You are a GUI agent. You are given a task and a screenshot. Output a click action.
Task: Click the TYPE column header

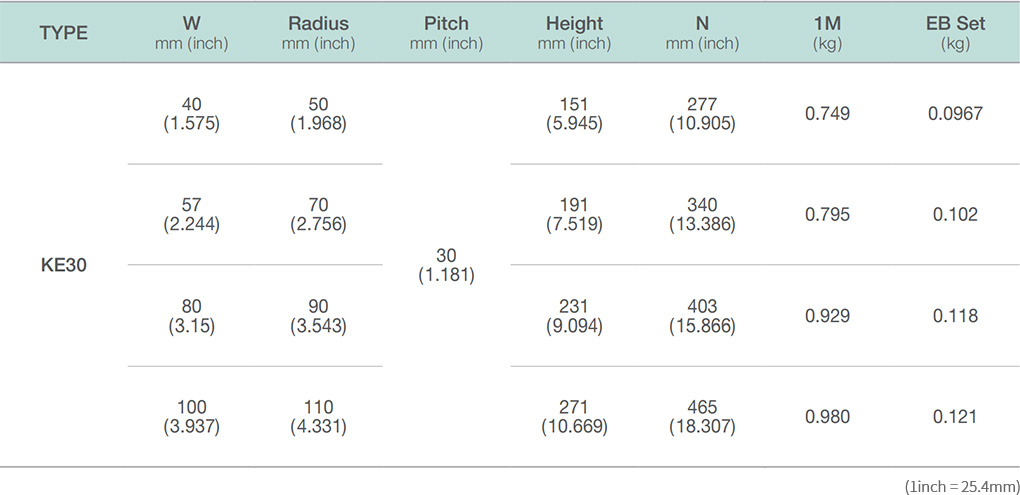(x=64, y=33)
